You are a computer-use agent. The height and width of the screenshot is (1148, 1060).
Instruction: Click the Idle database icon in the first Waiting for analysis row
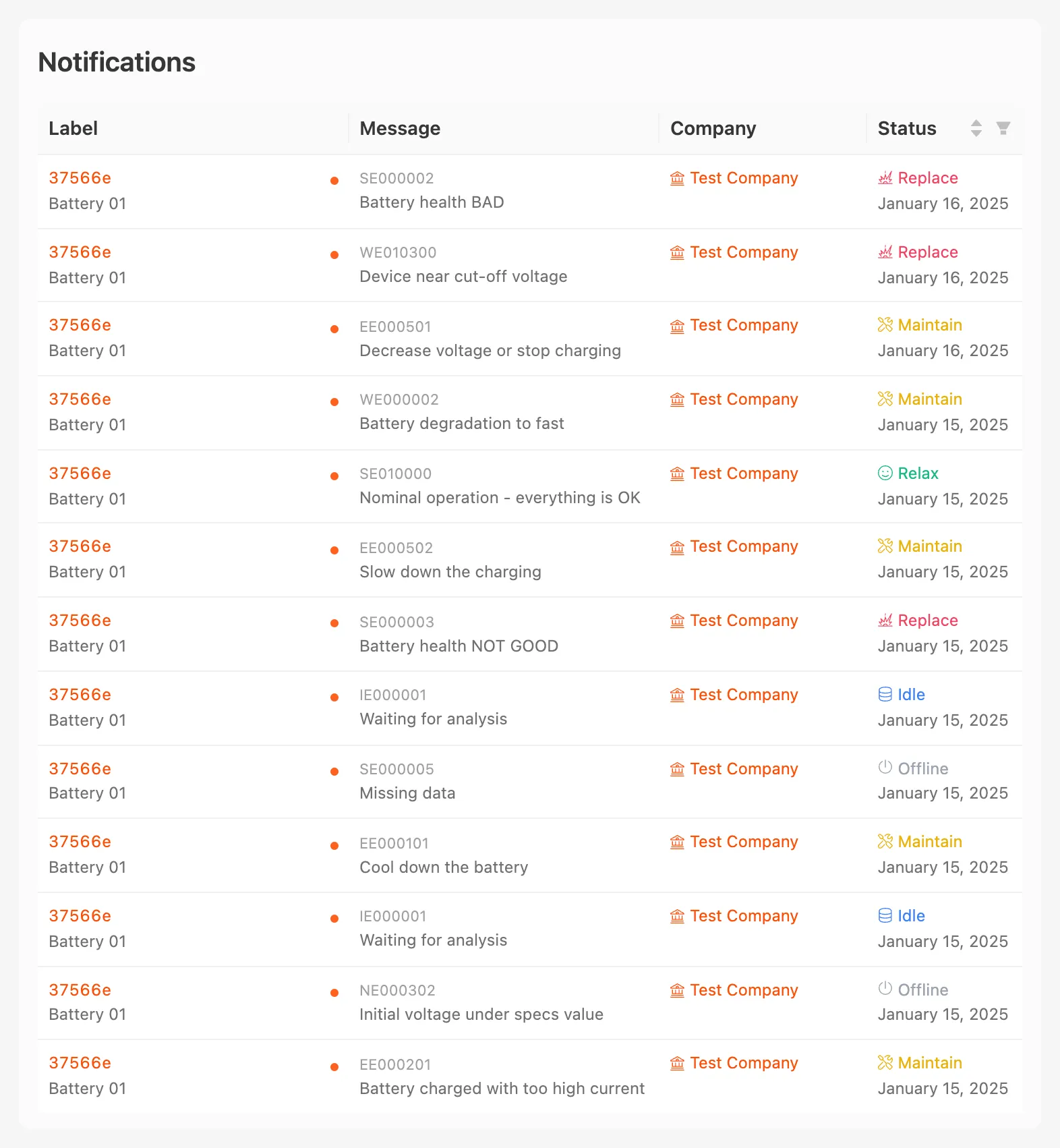coord(885,695)
